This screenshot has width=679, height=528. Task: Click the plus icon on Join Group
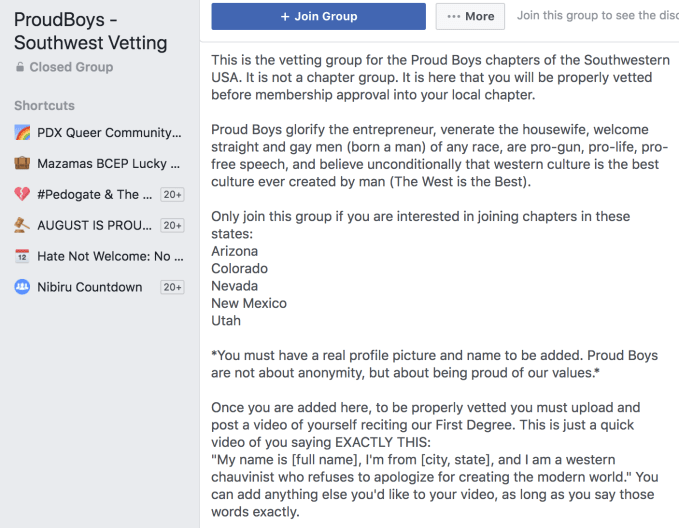point(285,16)
